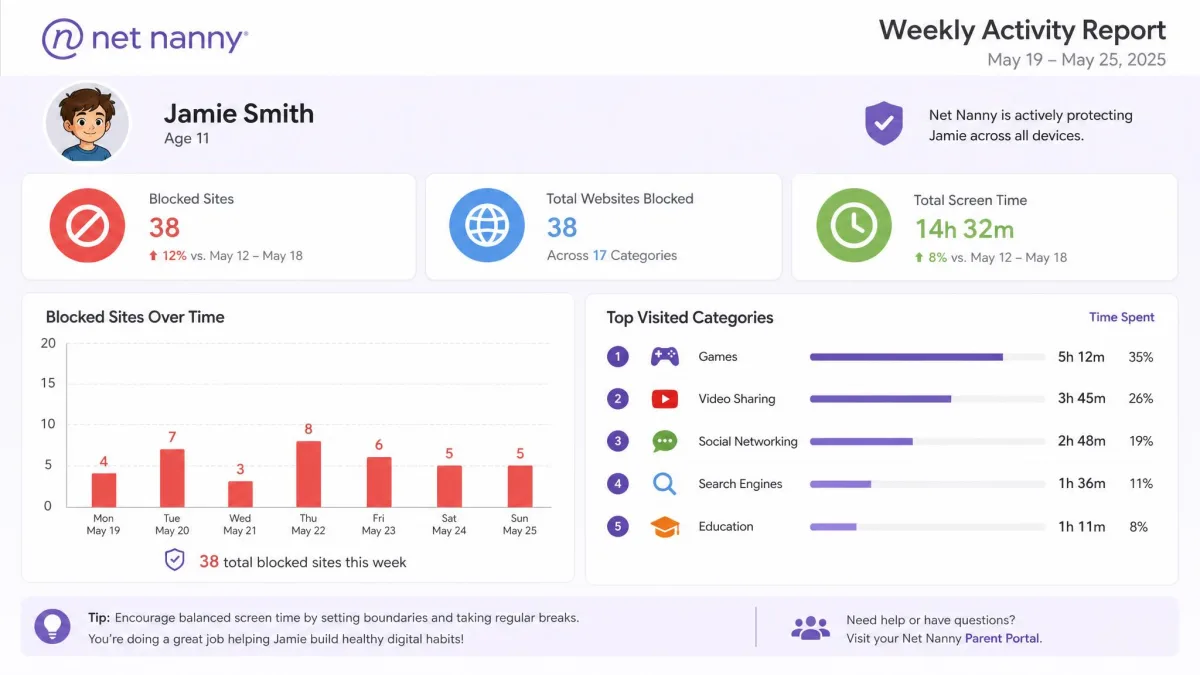
Task: Click the 17 categories count
Action: (x=599, y=256)
